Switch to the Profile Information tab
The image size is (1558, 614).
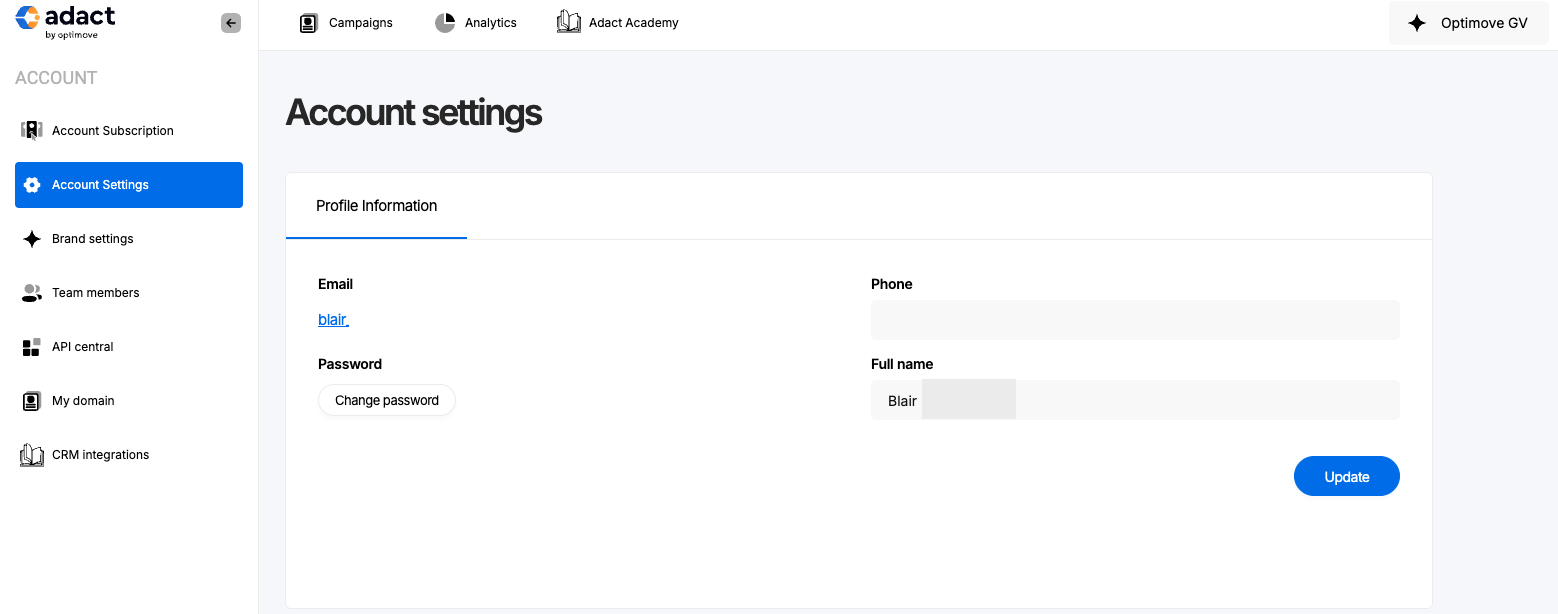376,206
